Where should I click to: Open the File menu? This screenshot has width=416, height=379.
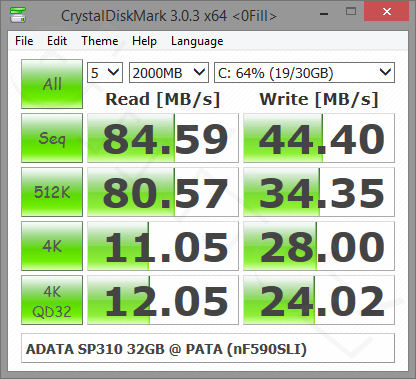(24, 41)
